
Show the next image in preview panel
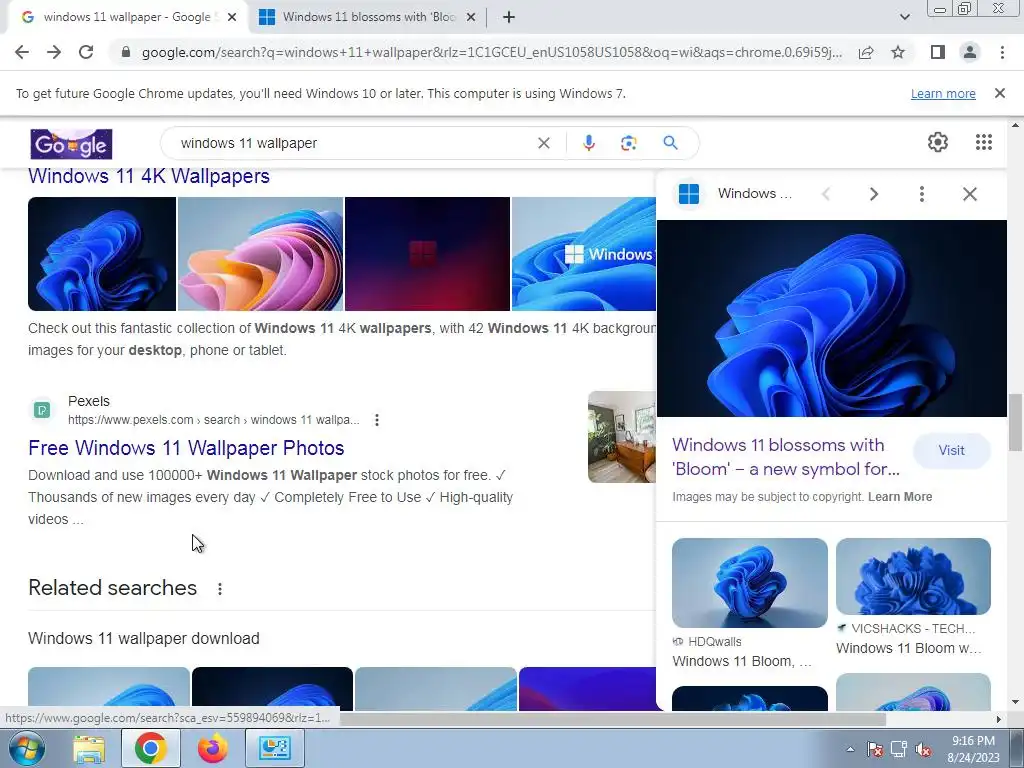point(874,194)
